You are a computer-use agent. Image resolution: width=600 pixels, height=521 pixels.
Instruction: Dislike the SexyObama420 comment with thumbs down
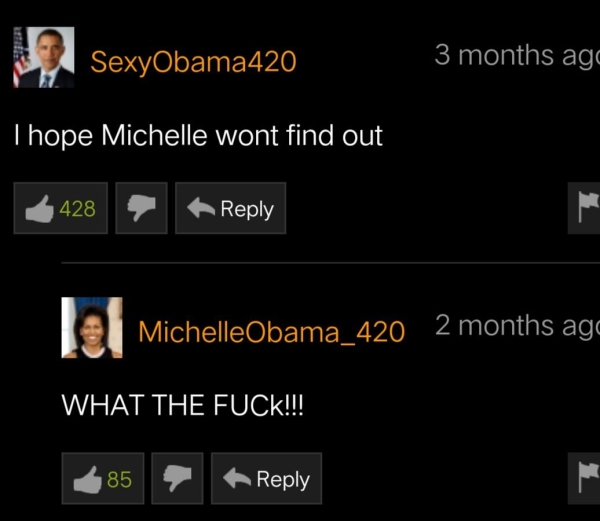[x=141, y=208]
